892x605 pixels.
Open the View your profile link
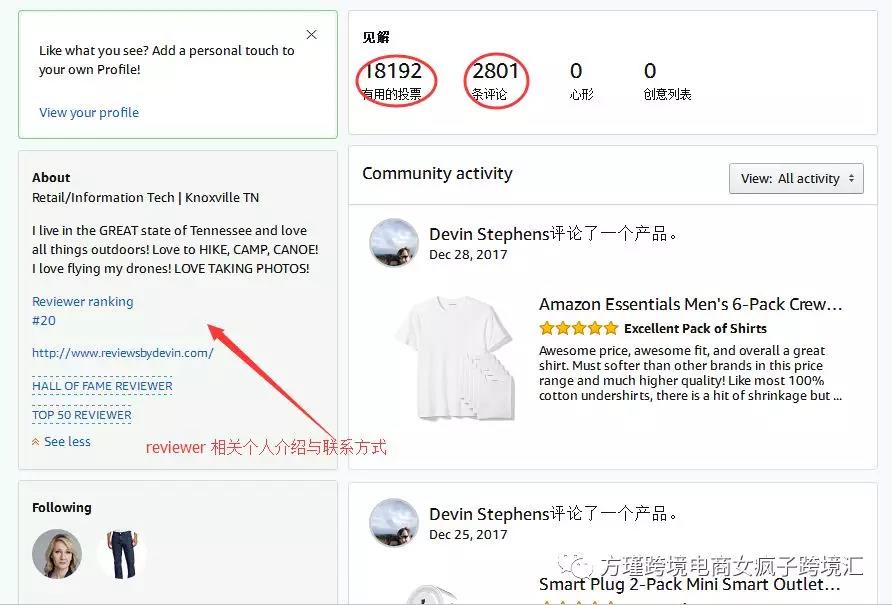click(89, 113)
